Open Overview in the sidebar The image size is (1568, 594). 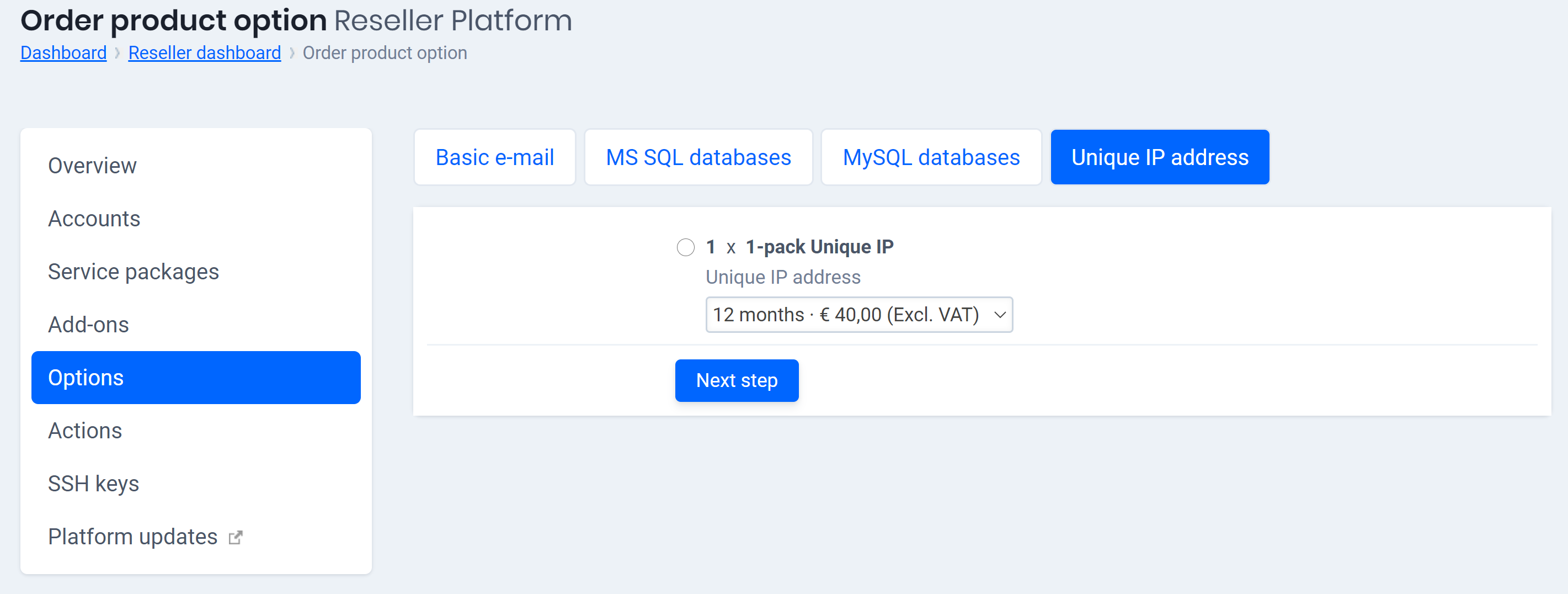click(x=93, y=166)
